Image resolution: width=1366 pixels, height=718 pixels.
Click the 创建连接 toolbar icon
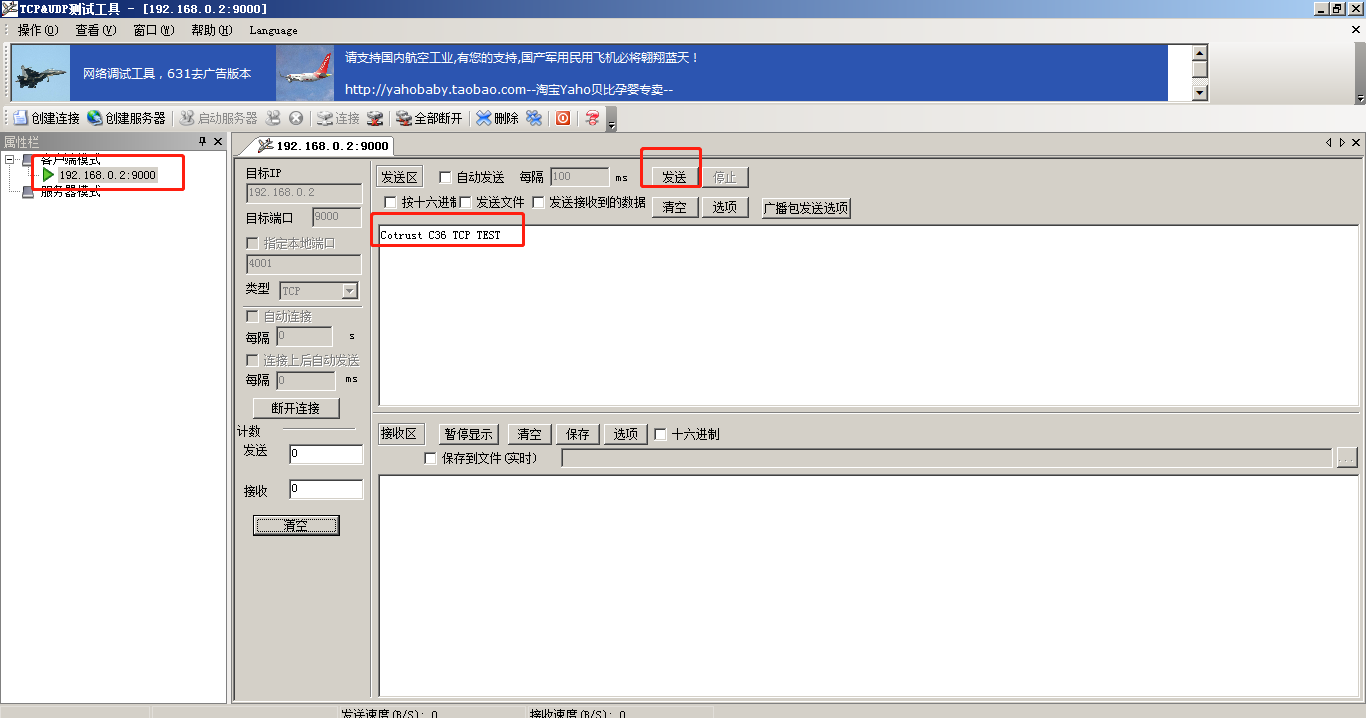tap(20, 118)
